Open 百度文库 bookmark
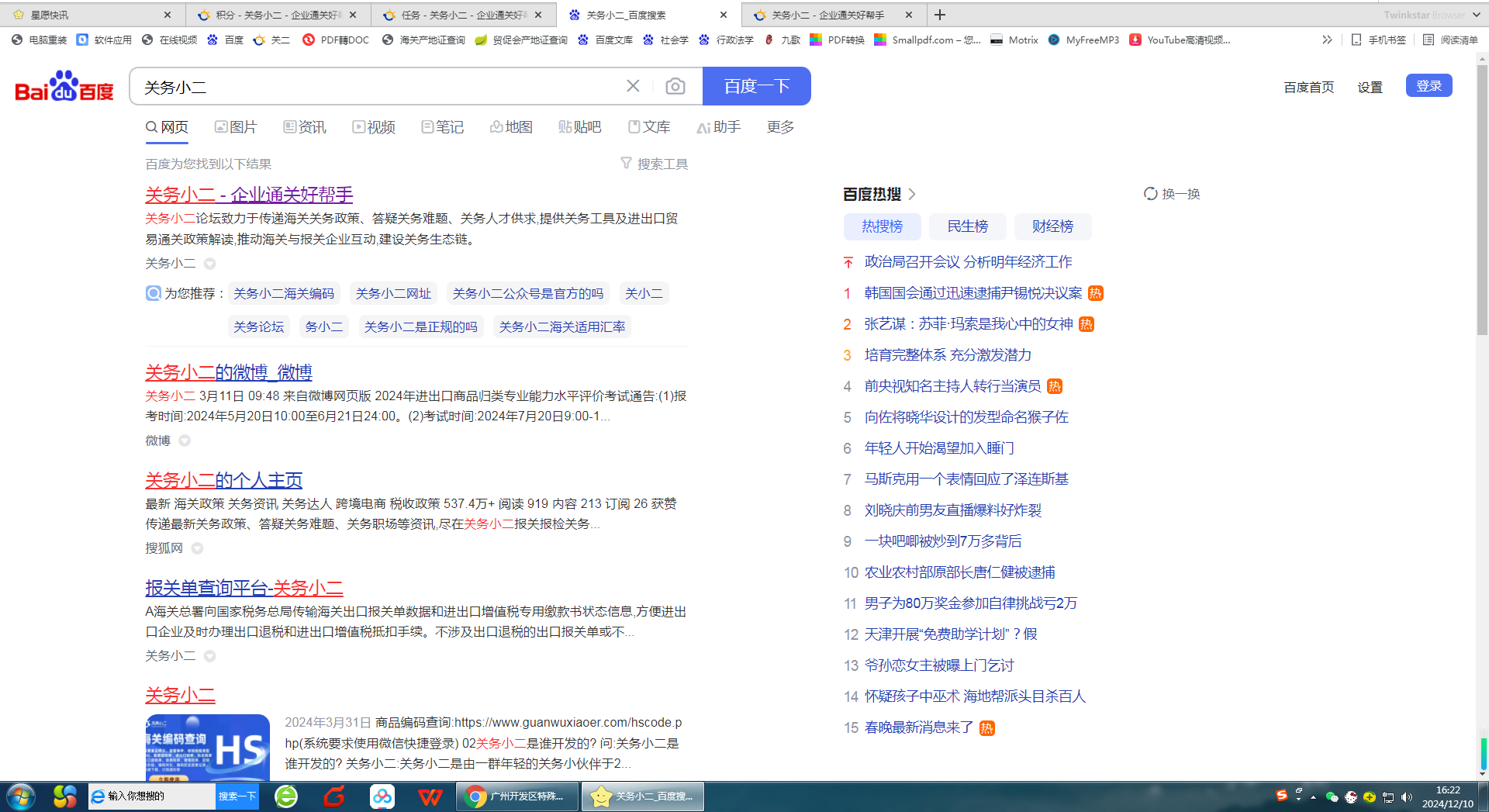 pos(605,40)
